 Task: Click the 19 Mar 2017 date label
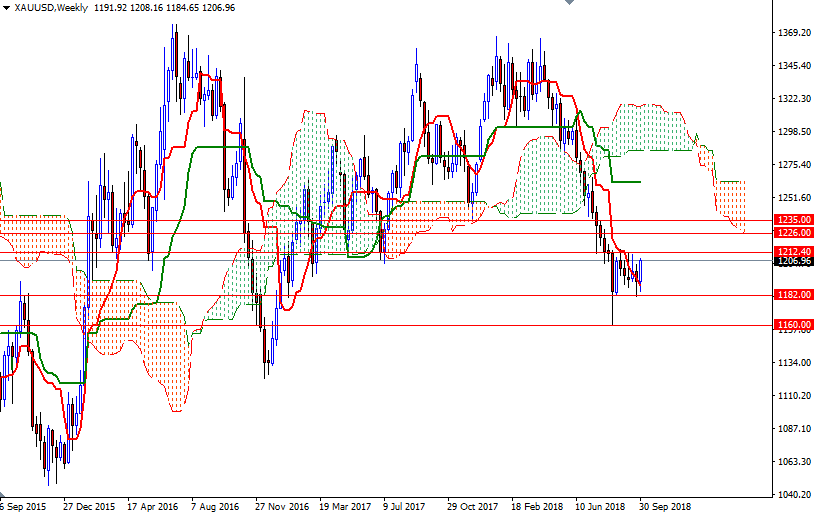coord(345,506)
